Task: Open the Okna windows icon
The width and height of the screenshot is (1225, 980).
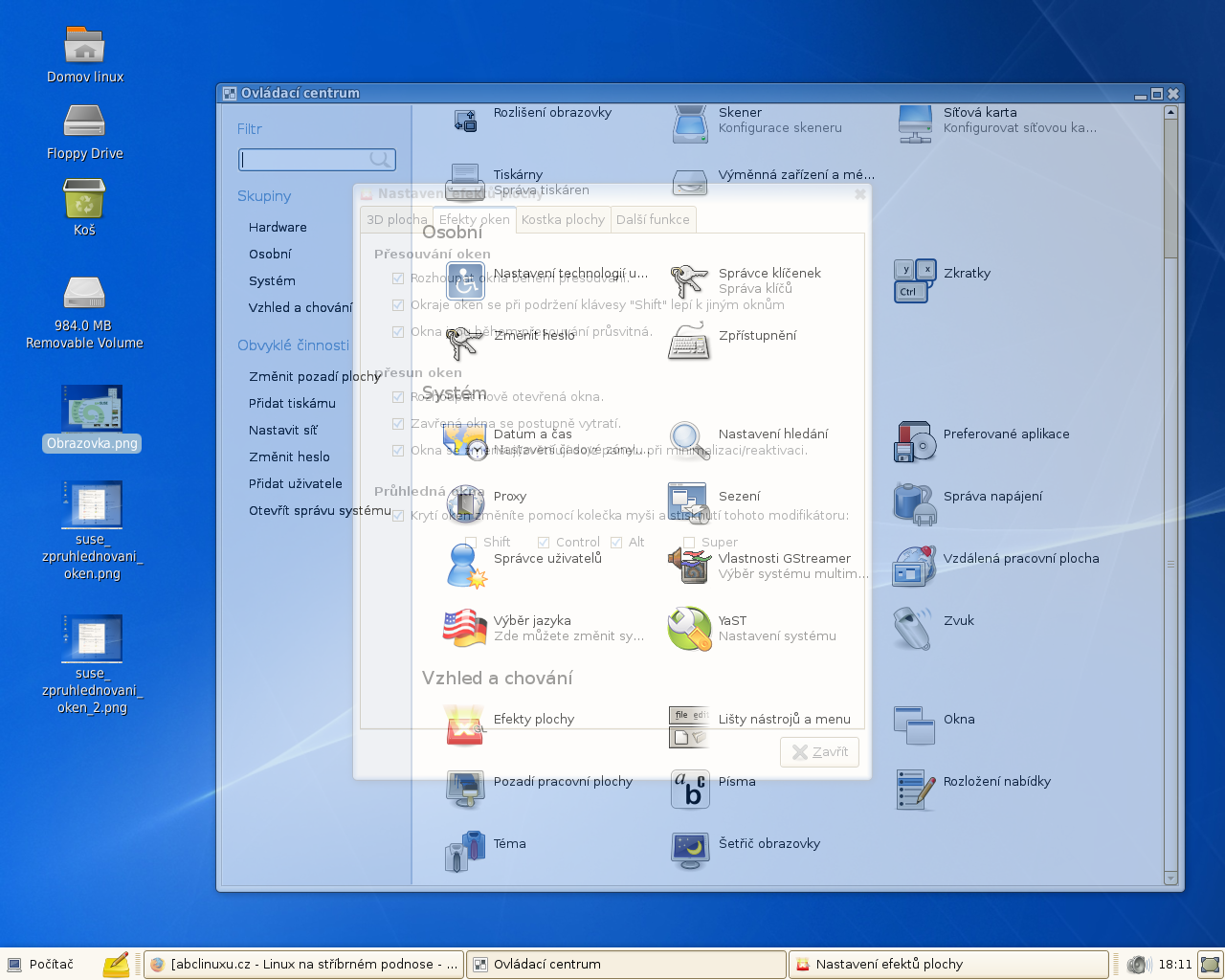Action: (x=914, y=726)
